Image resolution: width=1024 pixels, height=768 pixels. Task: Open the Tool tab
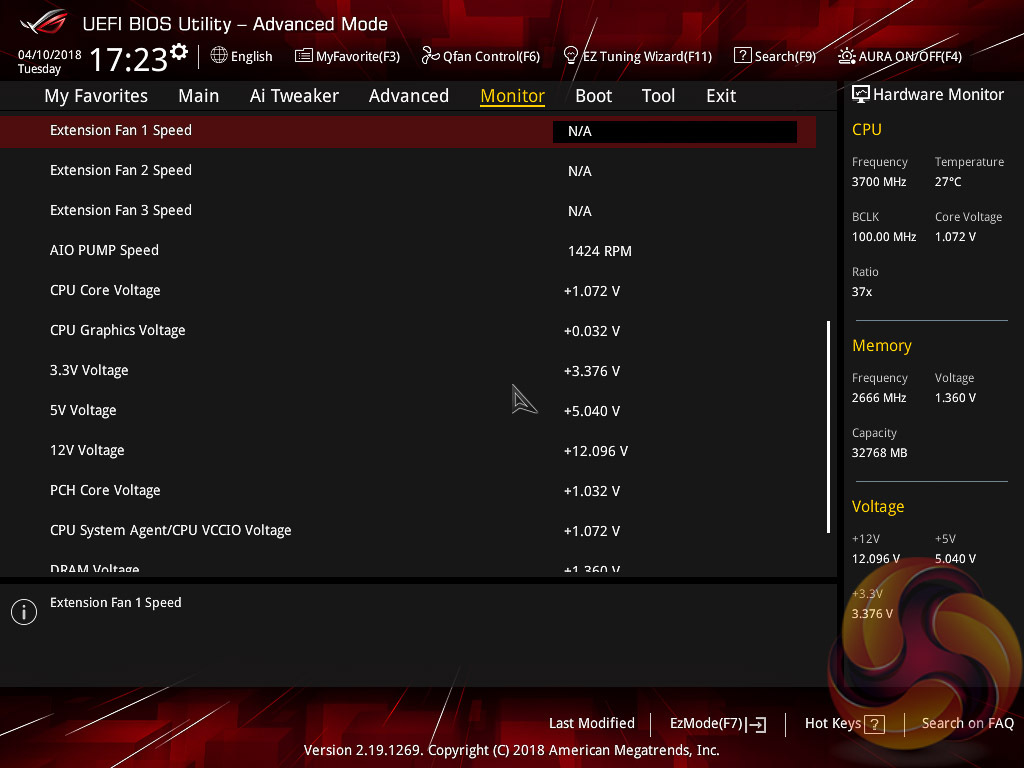point(658,96)
